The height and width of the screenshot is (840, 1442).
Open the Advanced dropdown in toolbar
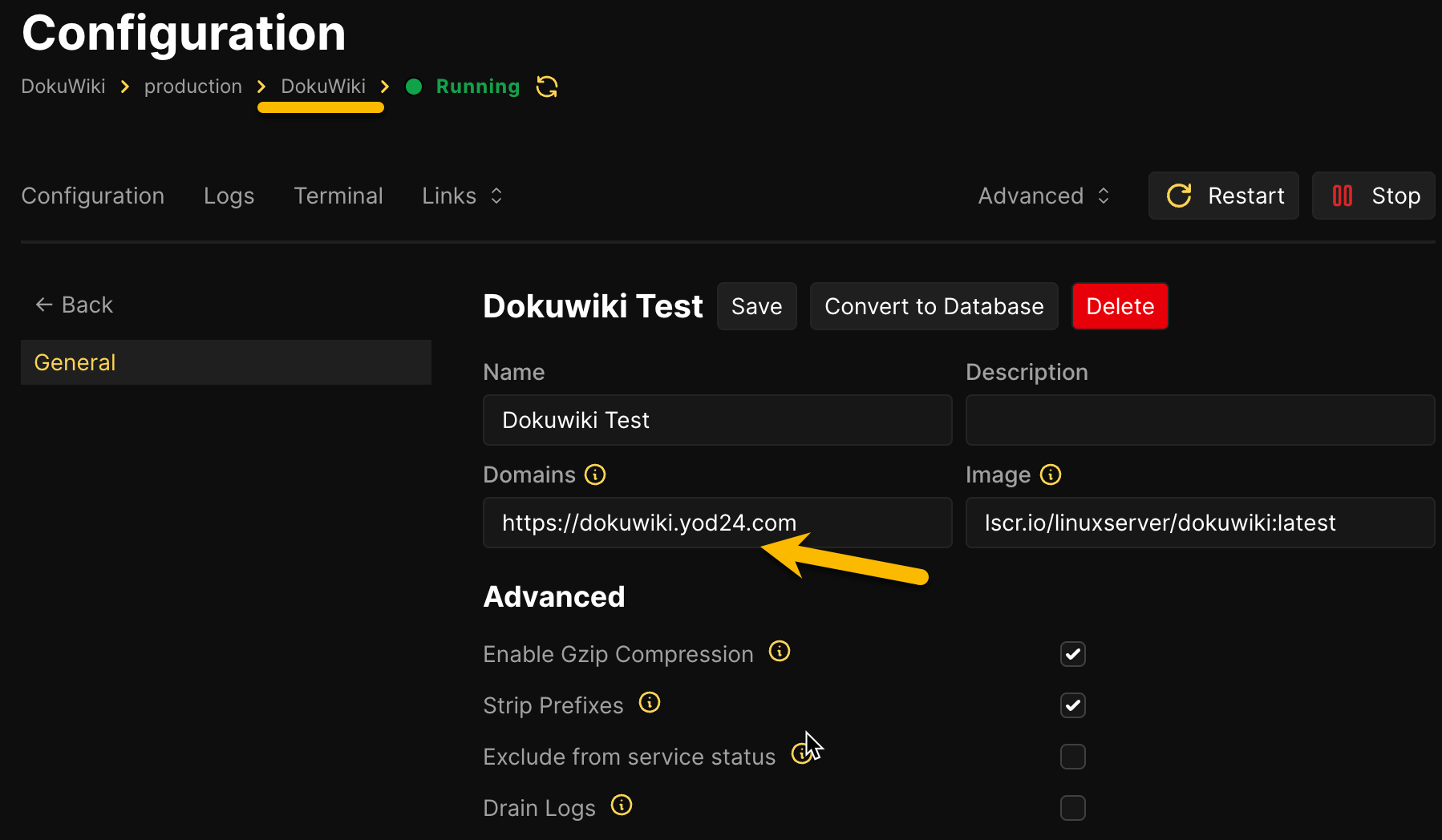(1043, 196)
